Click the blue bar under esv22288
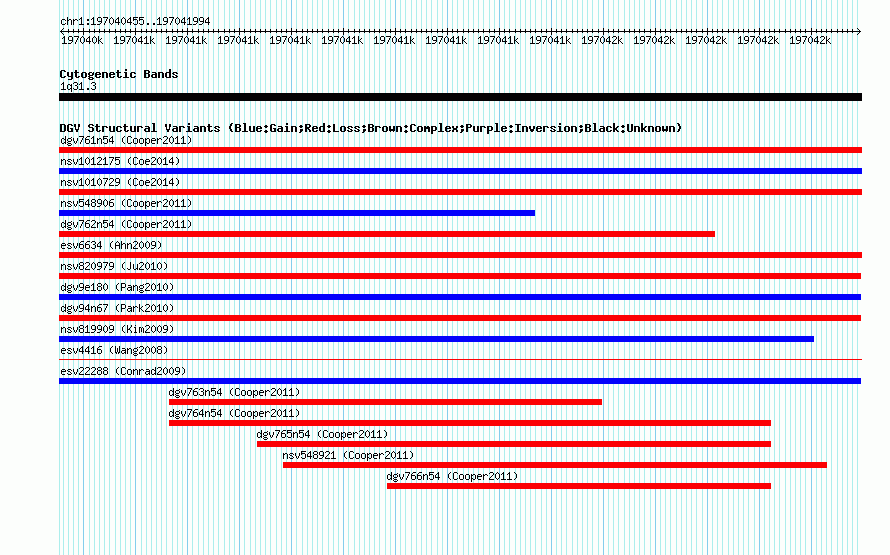This screenshot has width=890, height=555. [460, 381]
